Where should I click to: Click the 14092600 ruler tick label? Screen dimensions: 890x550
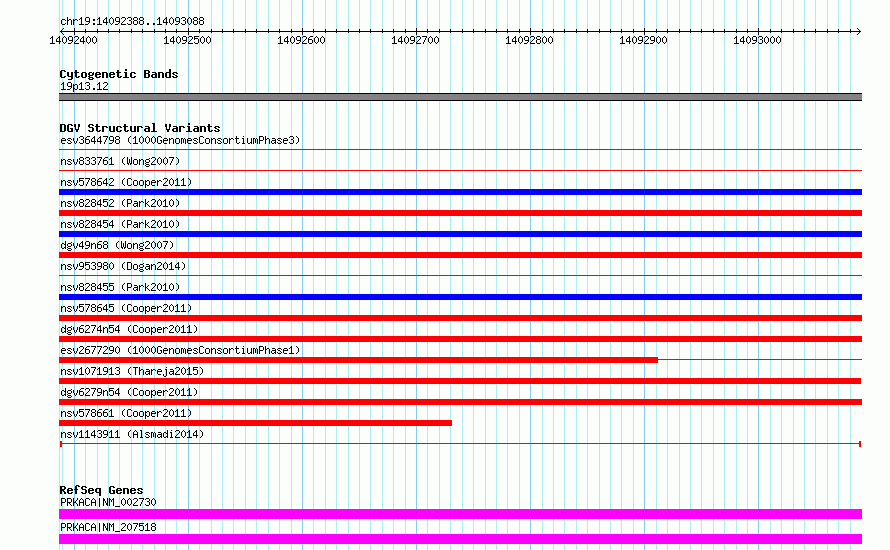click(301, 40)
